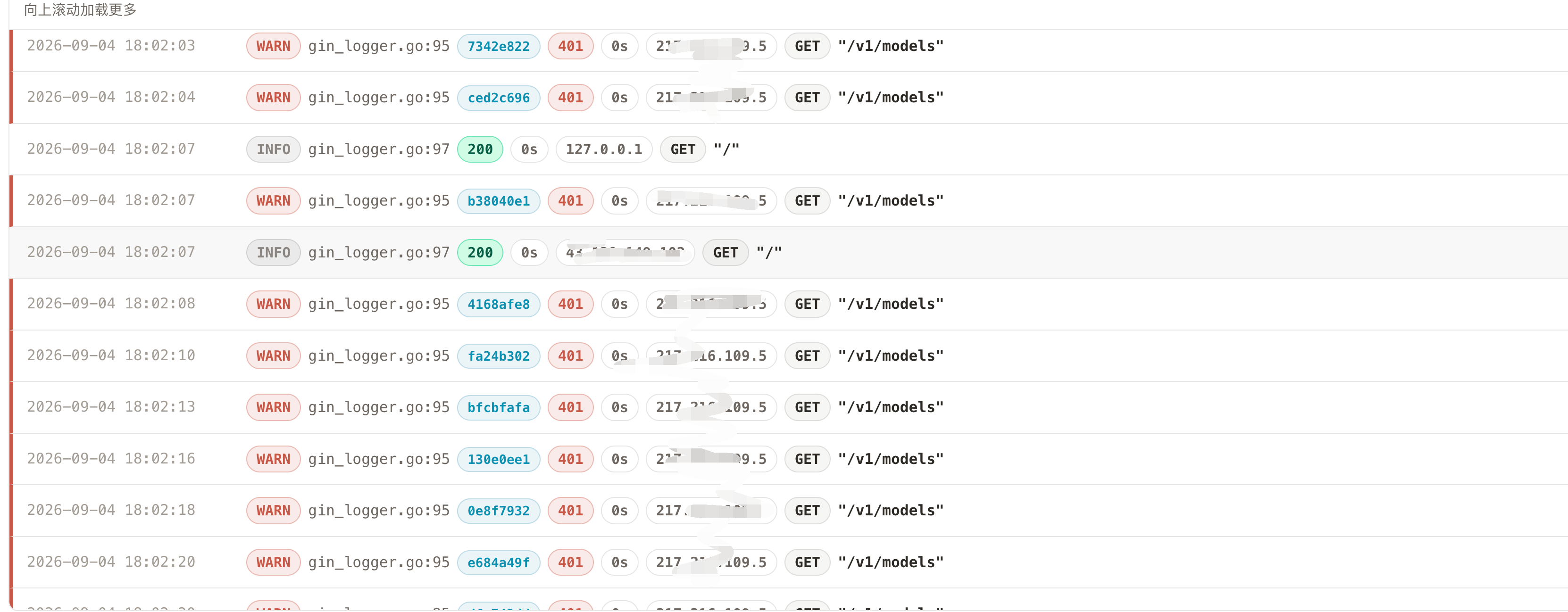Select the b38040e1 request ID tag
This screenshot has height=612, width=1568.
[x=499, y=201]
